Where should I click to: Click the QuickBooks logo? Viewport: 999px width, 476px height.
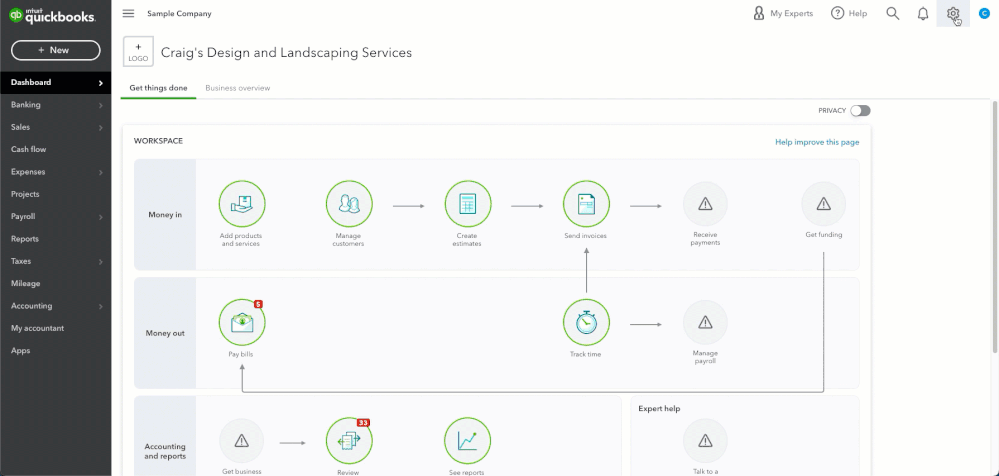click(x=52, y=16)
